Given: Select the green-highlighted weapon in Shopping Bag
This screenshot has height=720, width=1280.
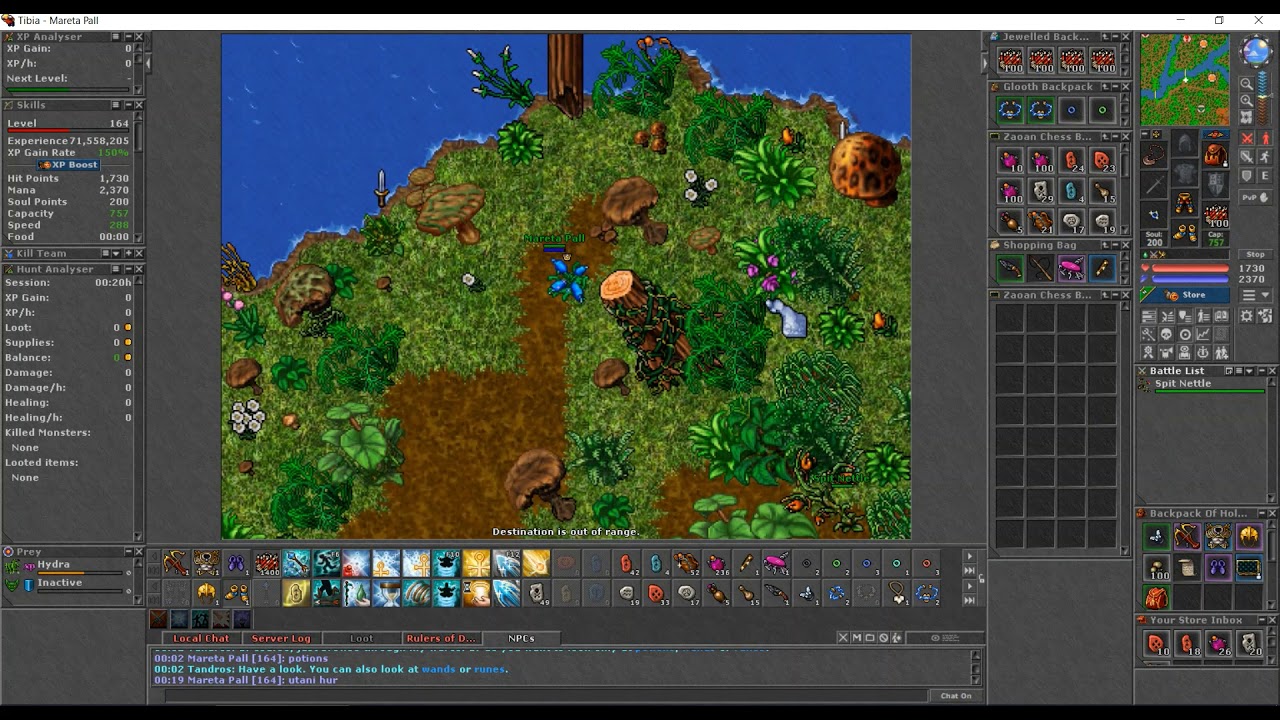Looking at the screenshot, I should point(1010,267).
